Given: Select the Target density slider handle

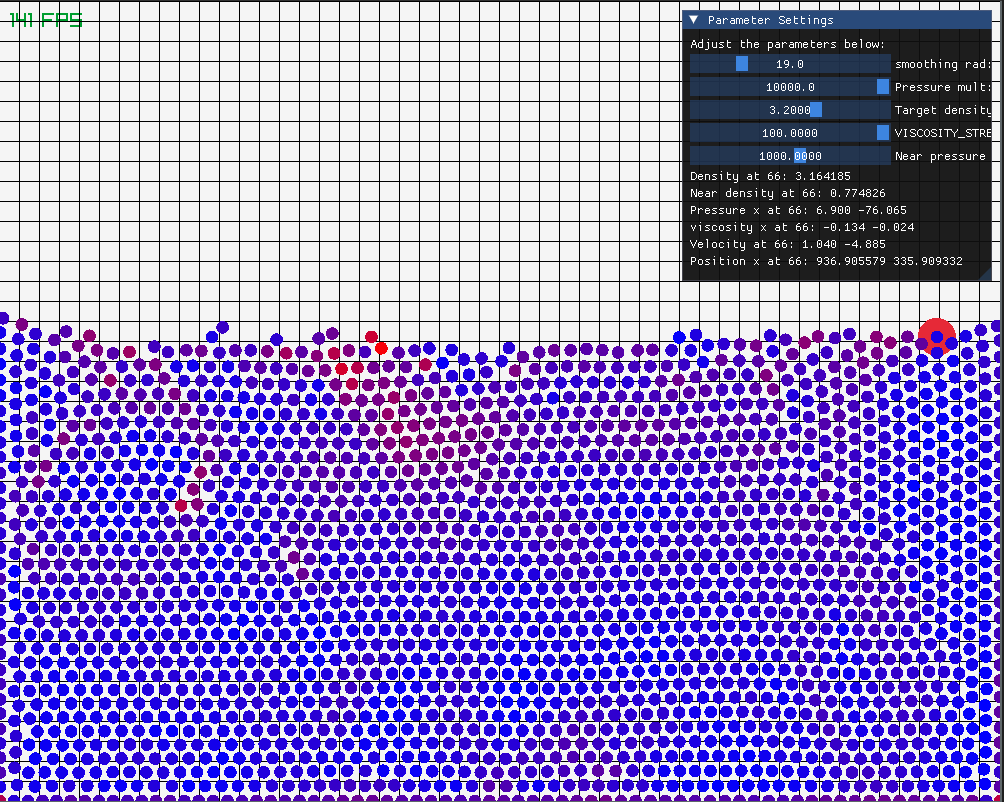Looking at the screenshot, I should (816, 110).
